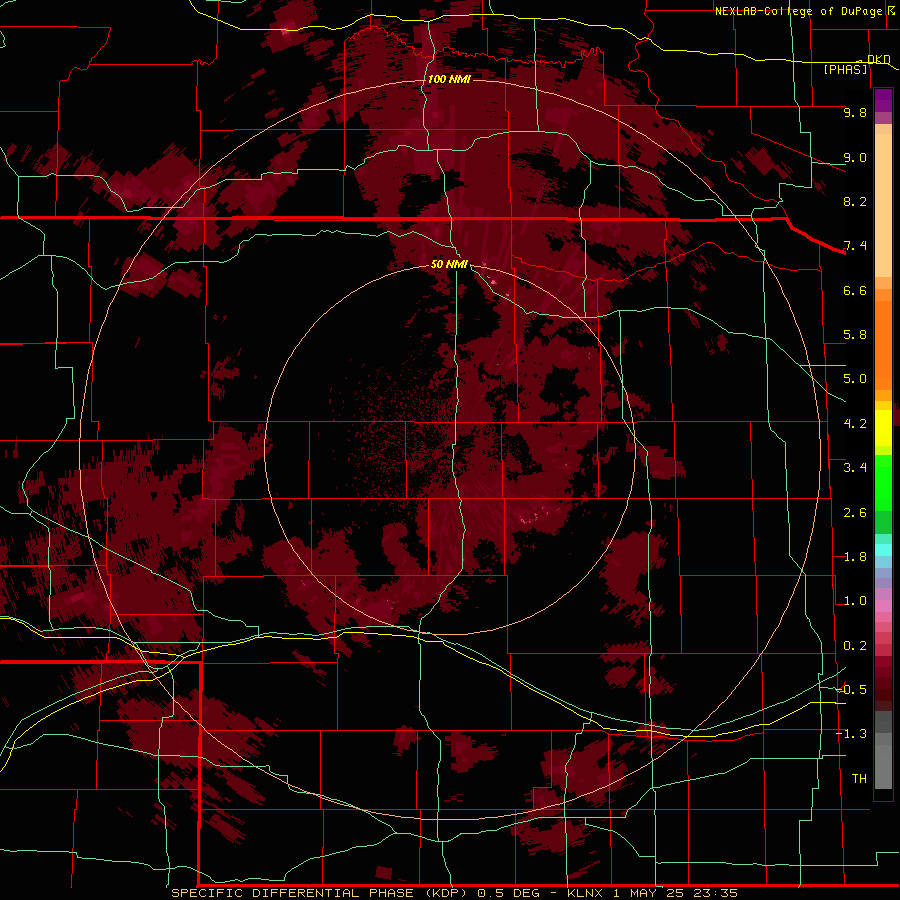Click the 5.0 value on the color scale

[855, 379]
